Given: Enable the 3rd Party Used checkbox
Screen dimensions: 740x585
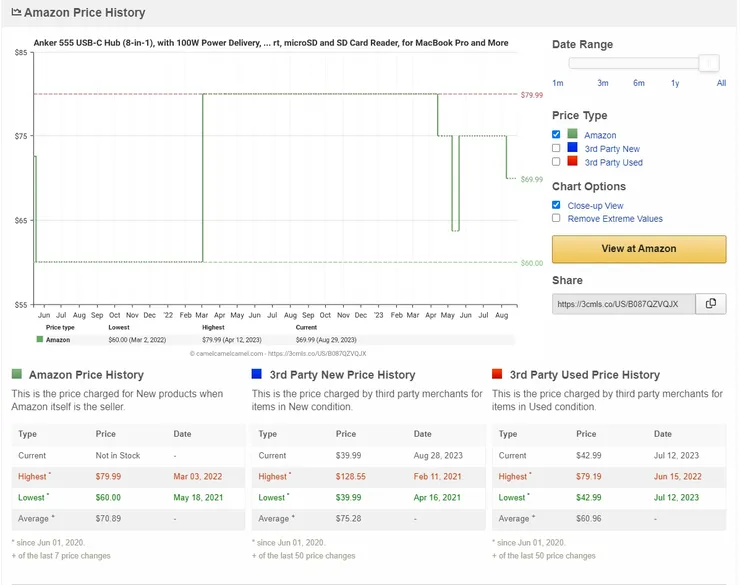Looking at the screenshot, I should click(556, 162).
